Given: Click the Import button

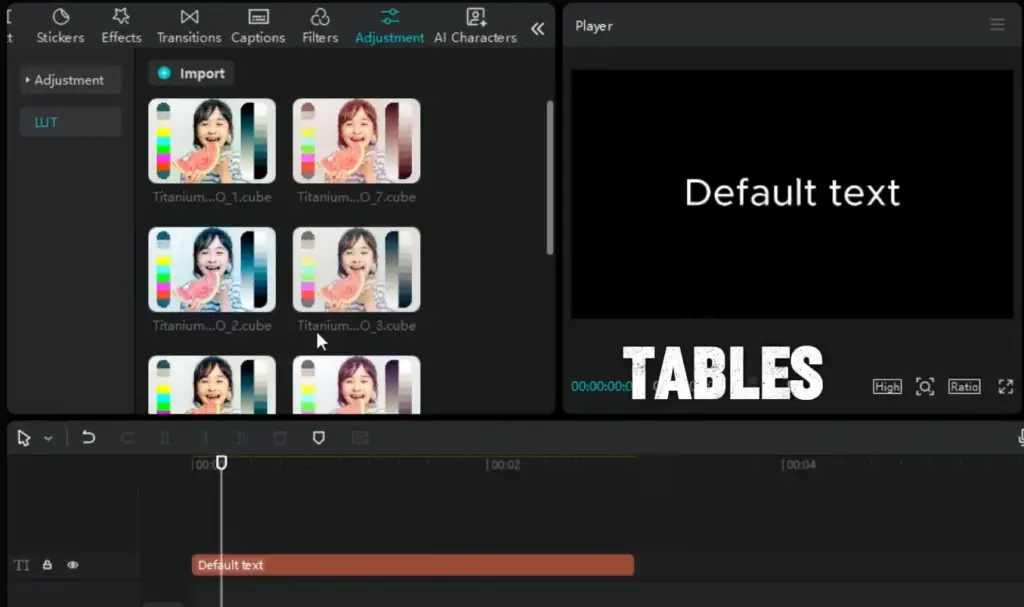Looking at the screenshot, I should tap(190, 72).
